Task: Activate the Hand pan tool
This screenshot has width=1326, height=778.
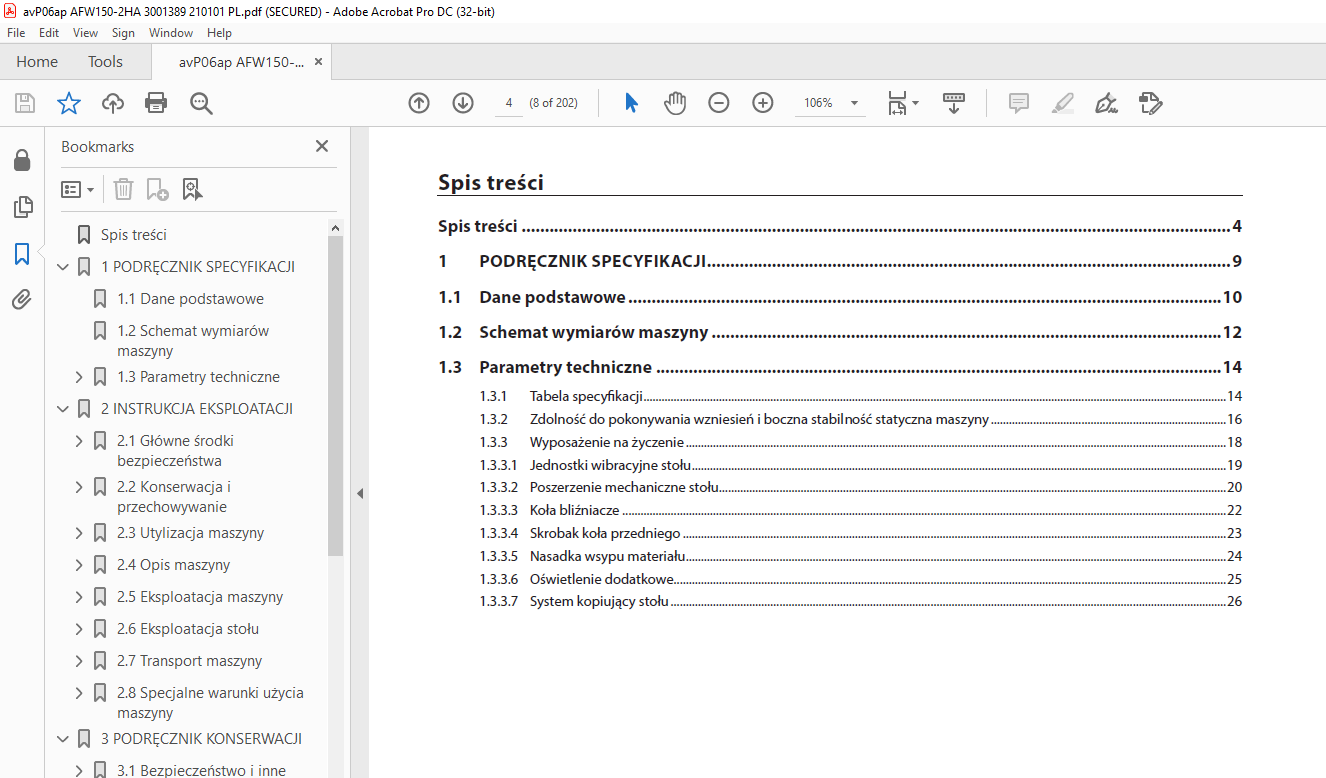Action: coord(675,103)
